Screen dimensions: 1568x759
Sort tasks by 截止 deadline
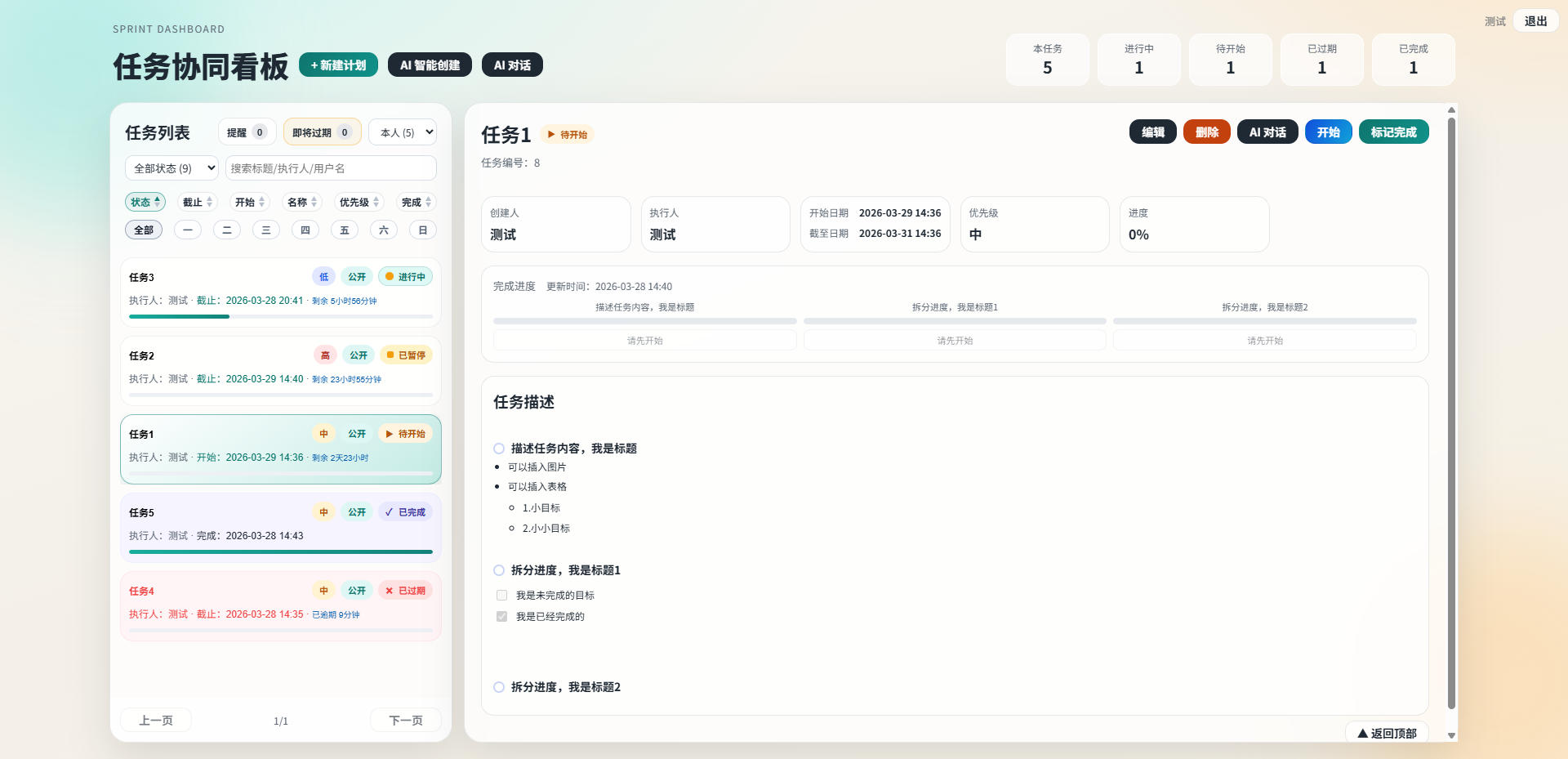point(197,202)
